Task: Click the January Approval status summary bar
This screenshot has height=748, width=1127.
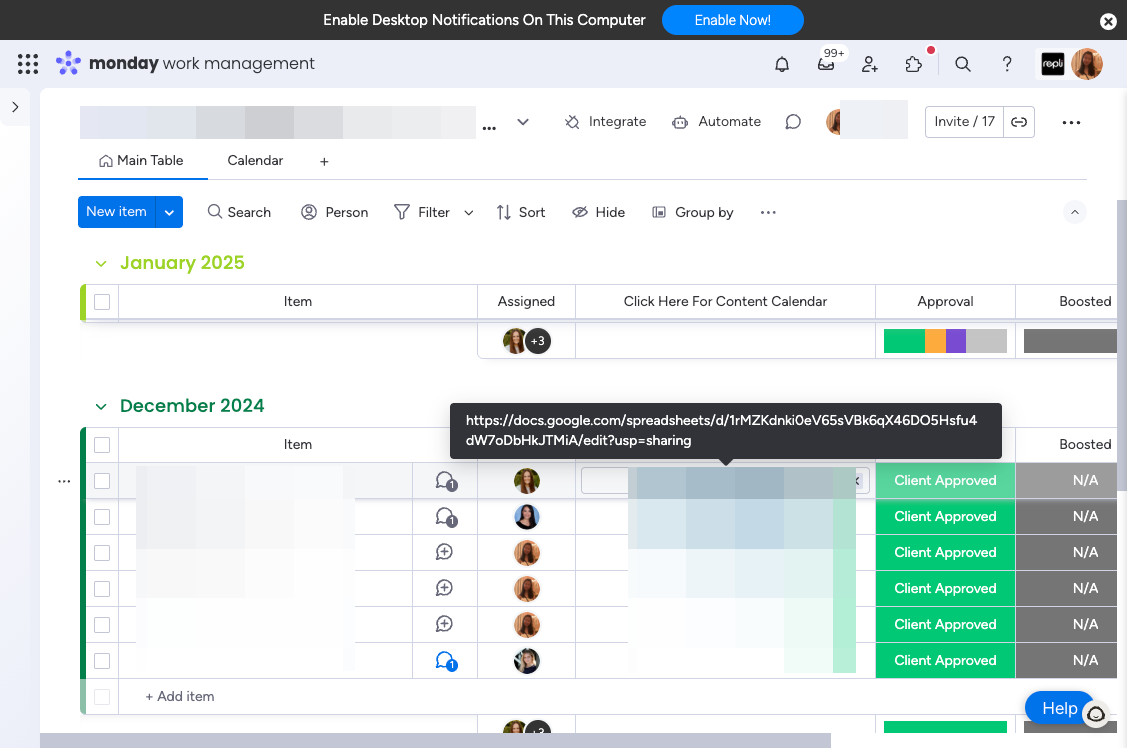Action: pyautogui.click(x=945, y=341)
